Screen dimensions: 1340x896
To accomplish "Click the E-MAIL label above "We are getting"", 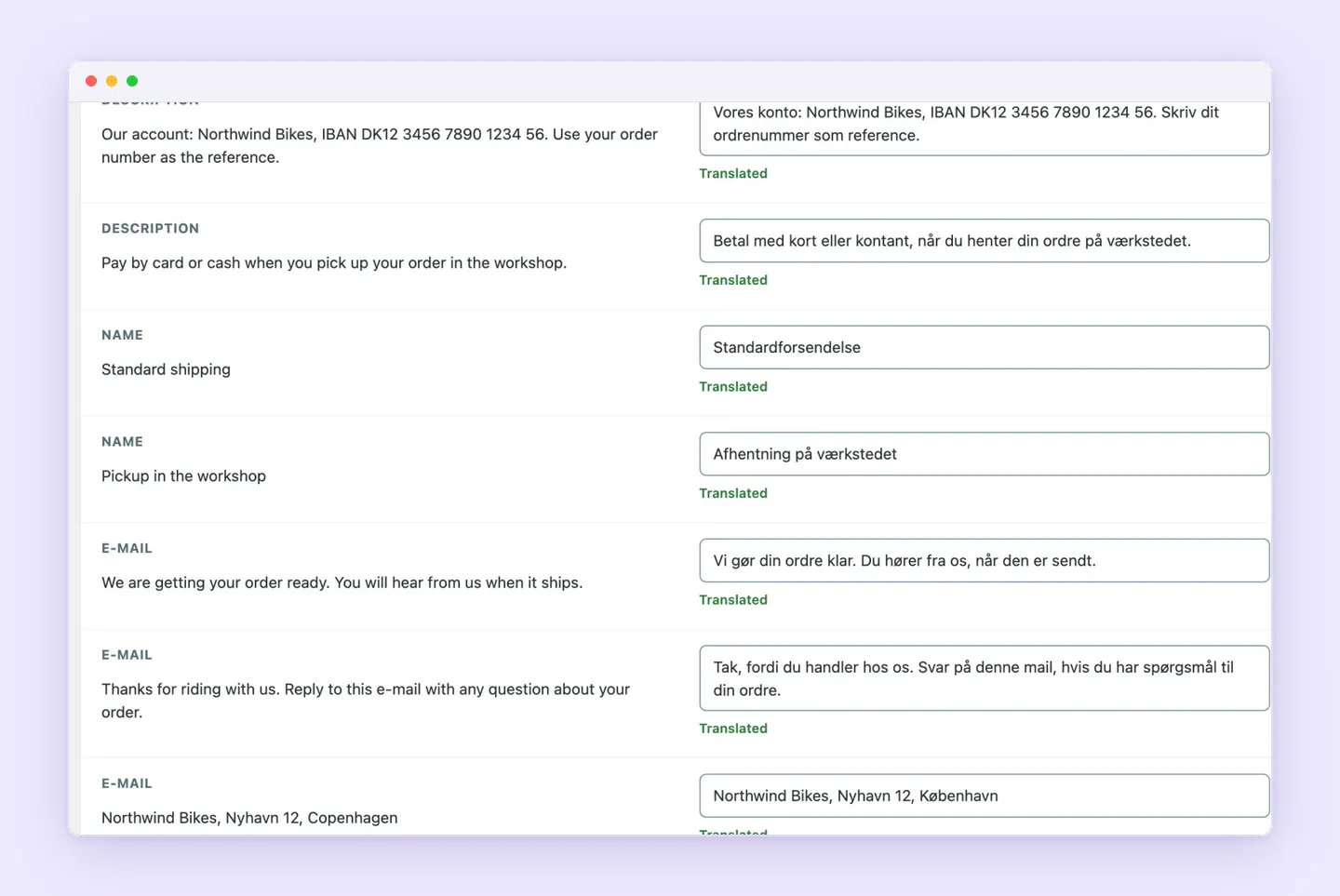I will pyautogui.click(x=127, y=549).
